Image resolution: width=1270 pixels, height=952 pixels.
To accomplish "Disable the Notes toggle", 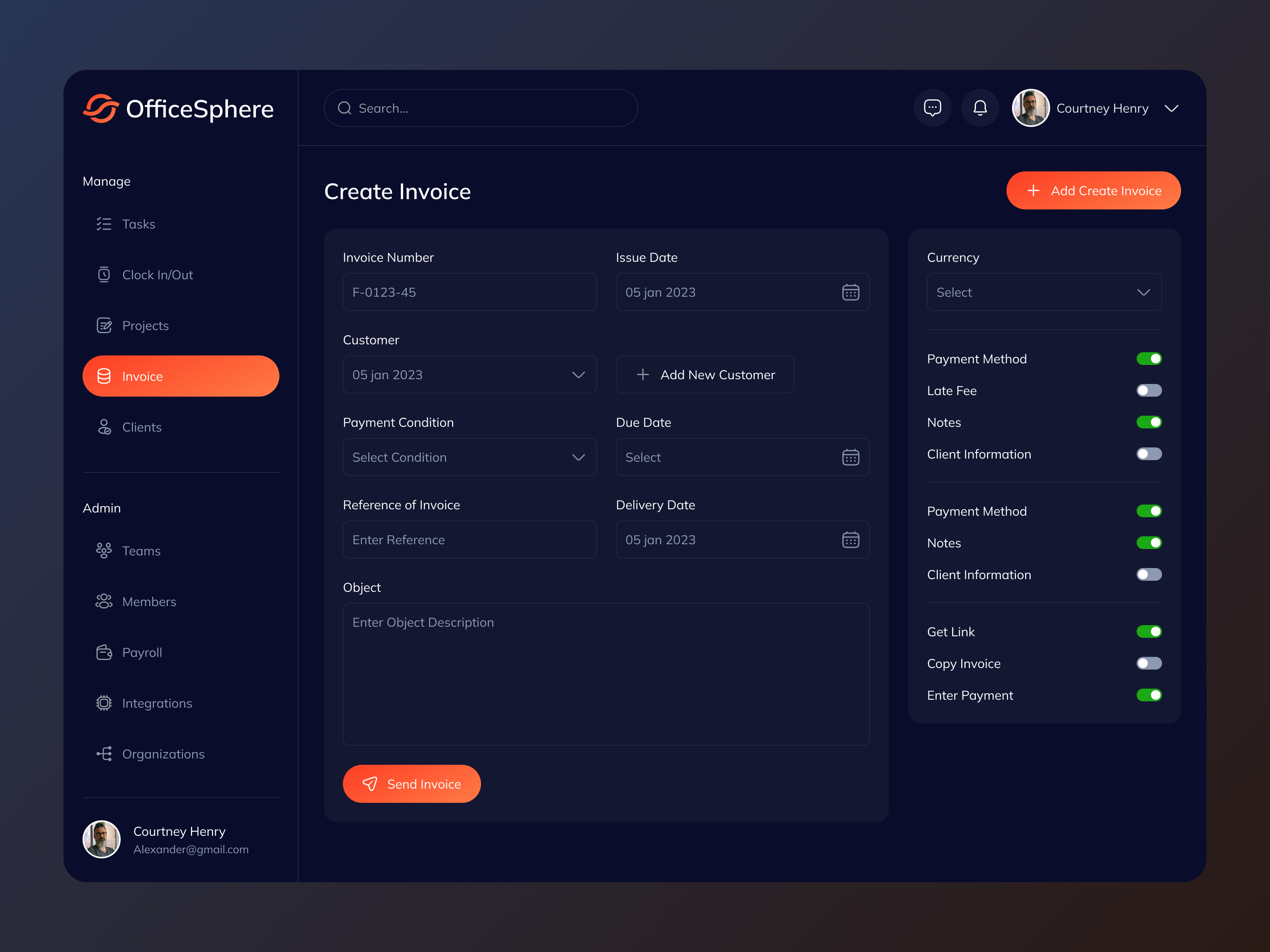I will point(1149,422).
